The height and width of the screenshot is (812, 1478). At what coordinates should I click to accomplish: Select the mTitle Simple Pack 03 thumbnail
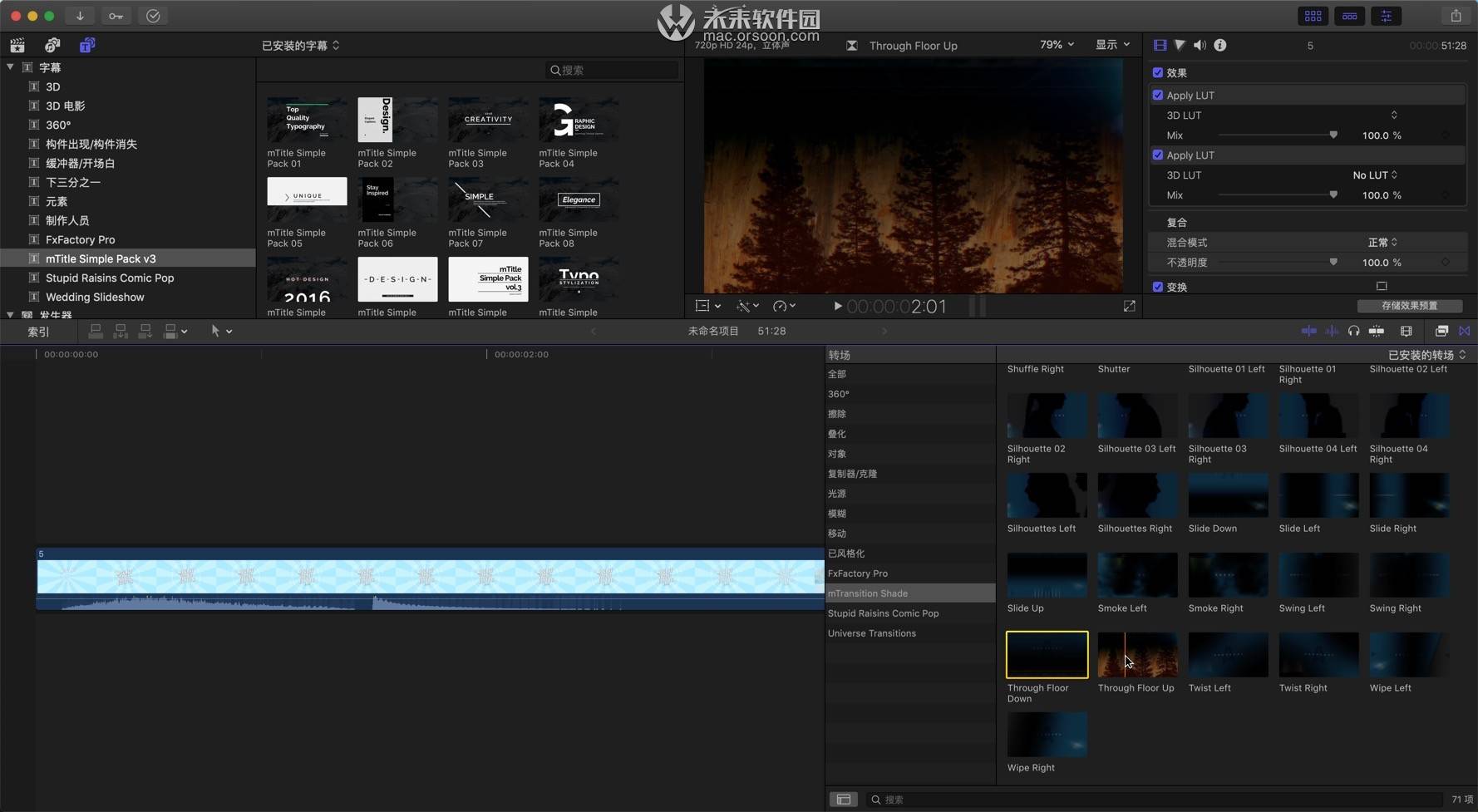[x=488, y=120]
